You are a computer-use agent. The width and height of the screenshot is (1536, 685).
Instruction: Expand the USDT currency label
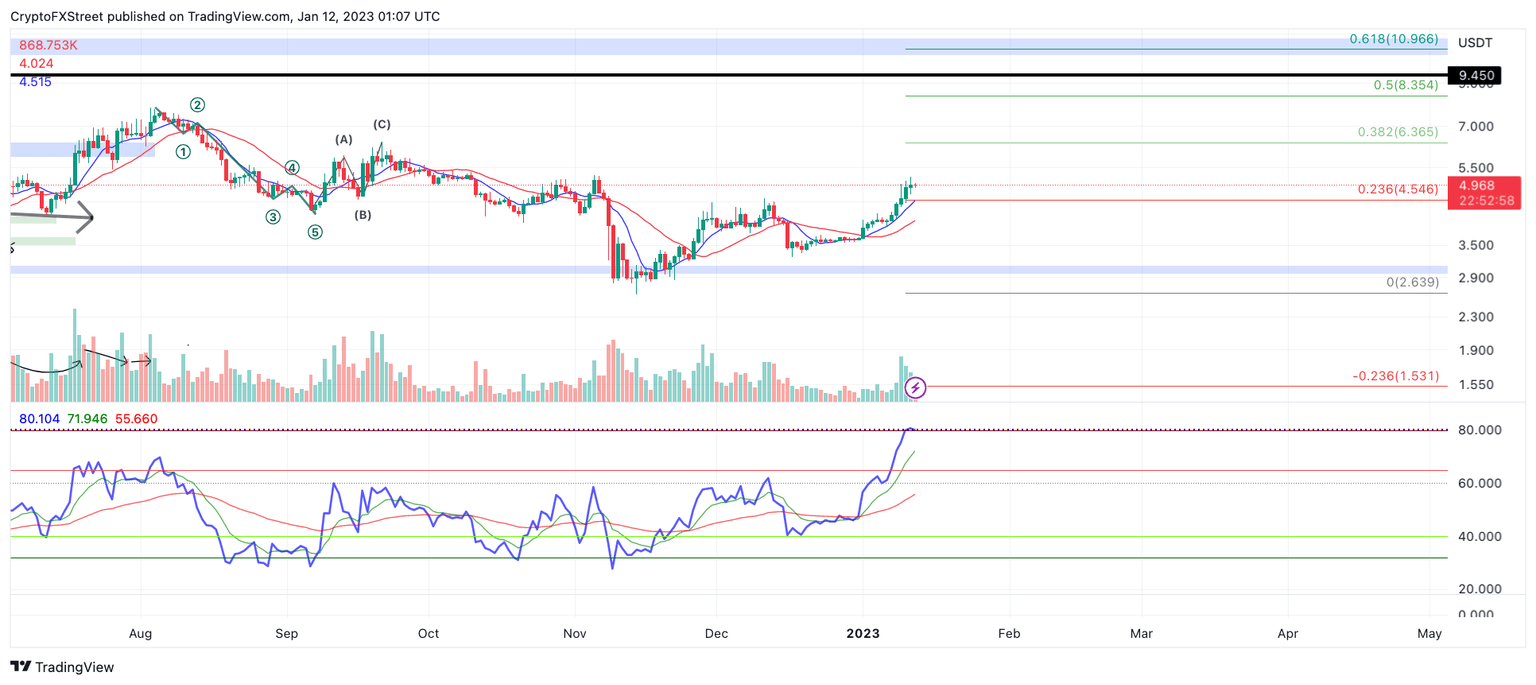[1477, 42]
